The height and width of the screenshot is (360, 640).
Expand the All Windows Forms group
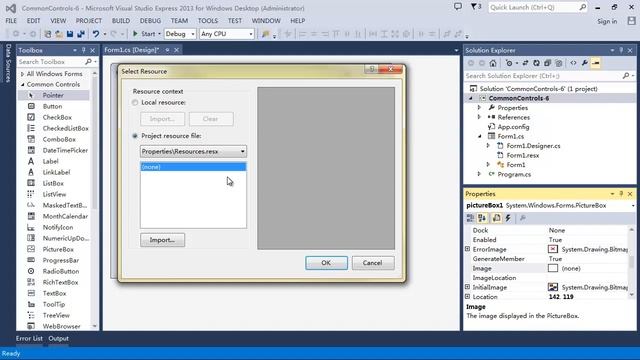[22, 74]
